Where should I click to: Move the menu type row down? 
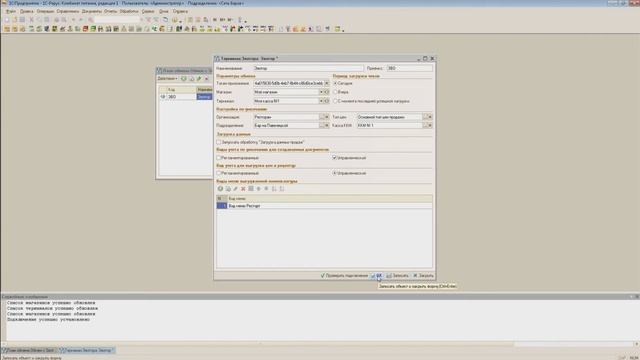coord(267,189)
